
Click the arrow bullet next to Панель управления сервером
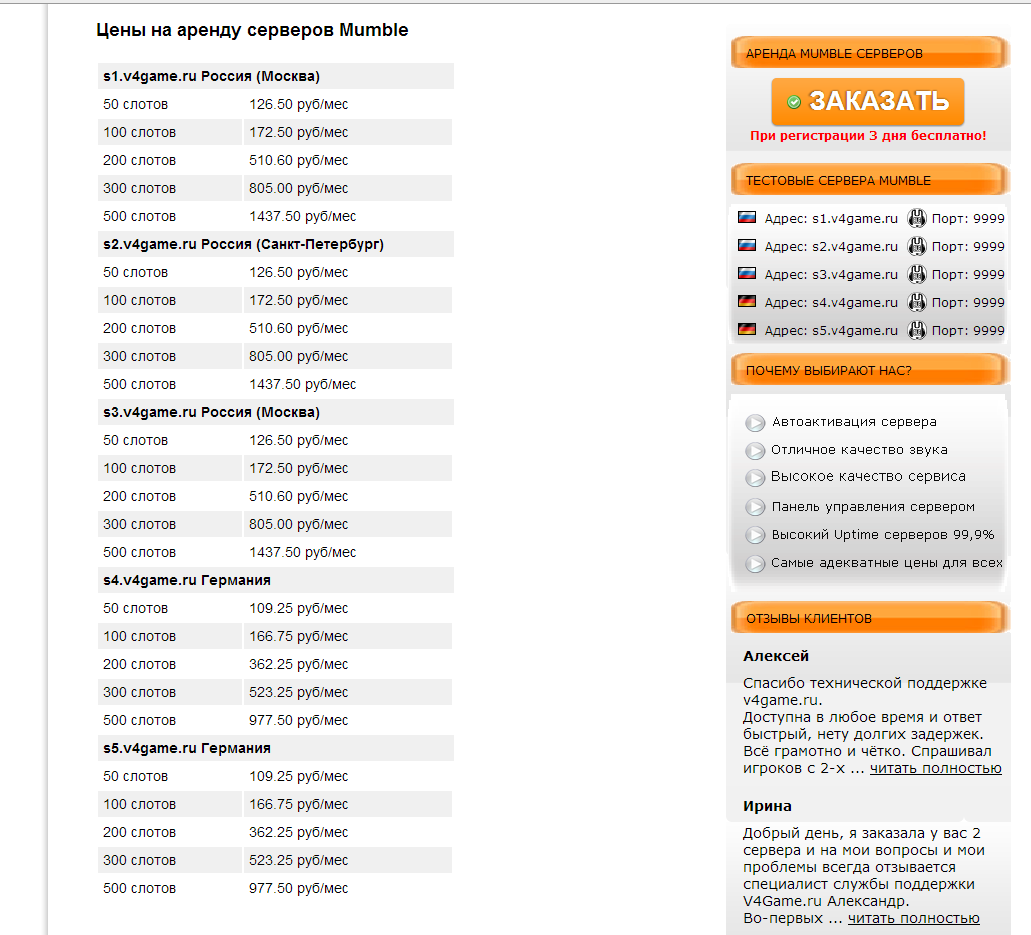755,507
